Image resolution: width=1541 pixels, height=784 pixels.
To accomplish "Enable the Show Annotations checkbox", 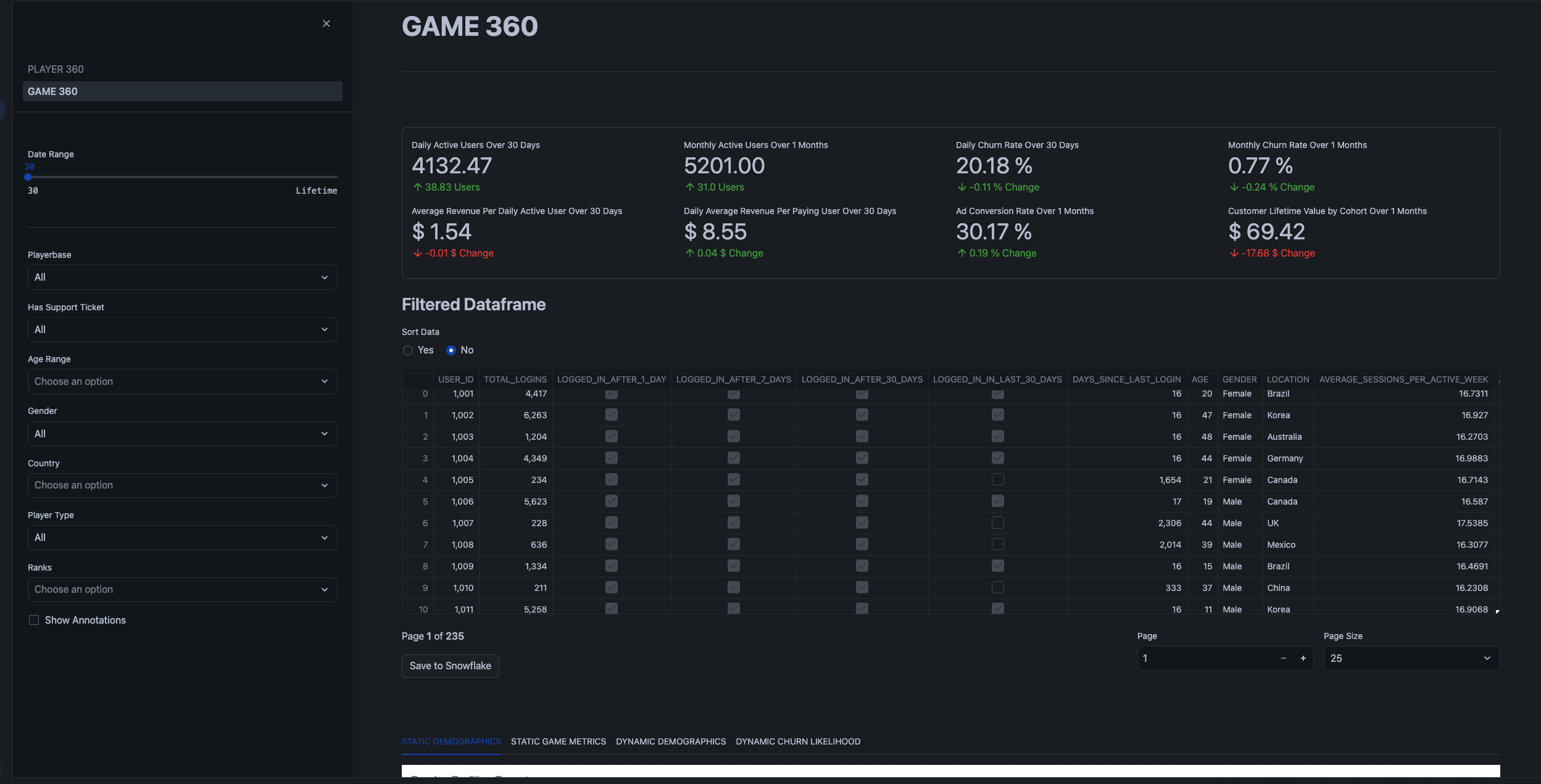I will point(34,619).
